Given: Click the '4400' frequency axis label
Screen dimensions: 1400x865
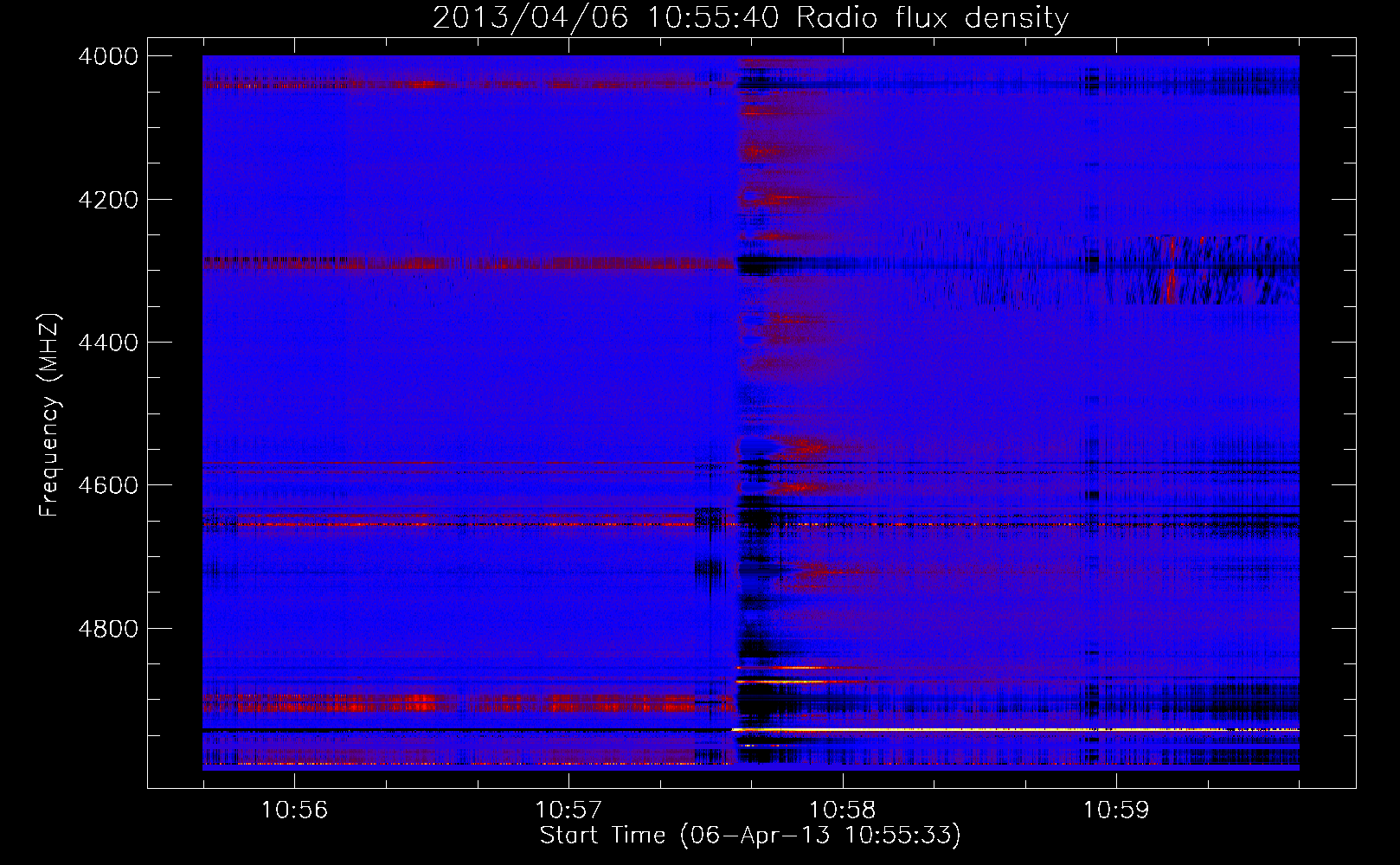Looking at the screenshot, I should point(108,343).
